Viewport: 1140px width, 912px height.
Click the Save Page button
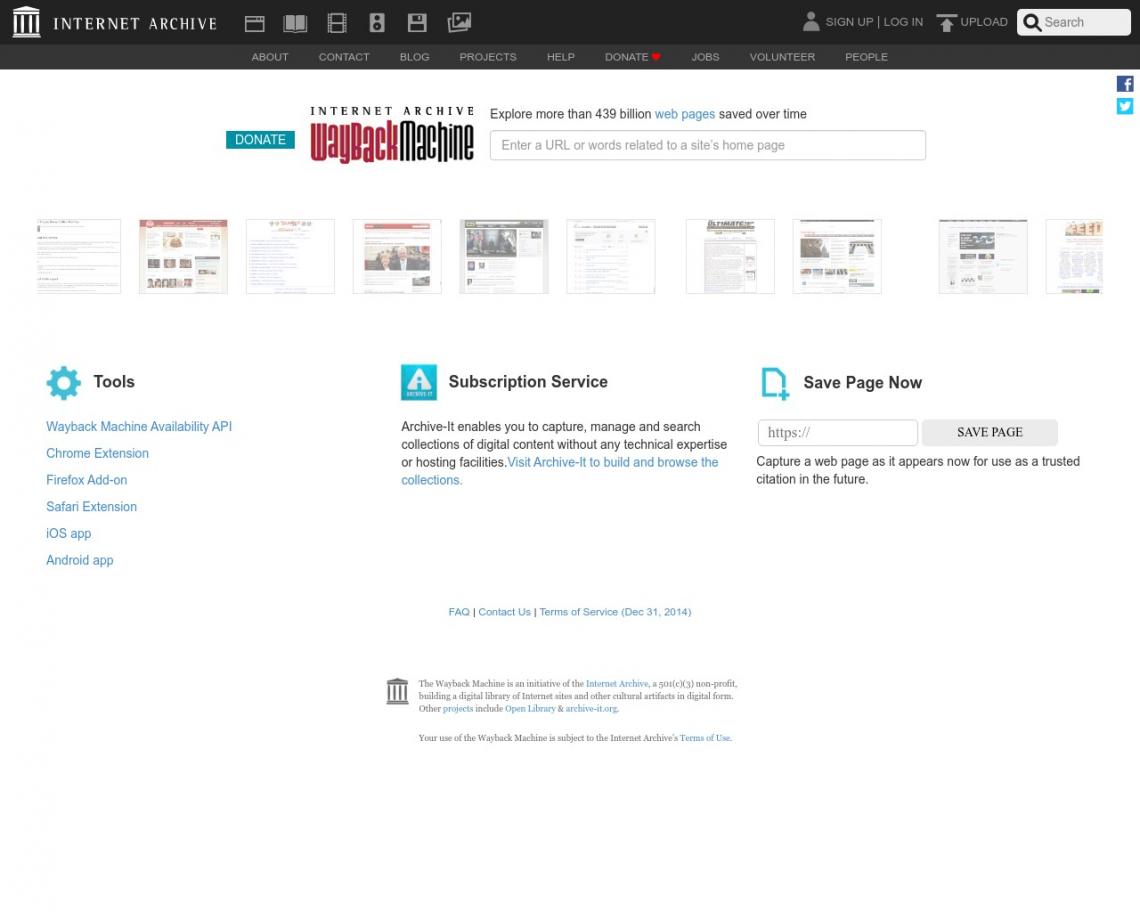[990, 432]
